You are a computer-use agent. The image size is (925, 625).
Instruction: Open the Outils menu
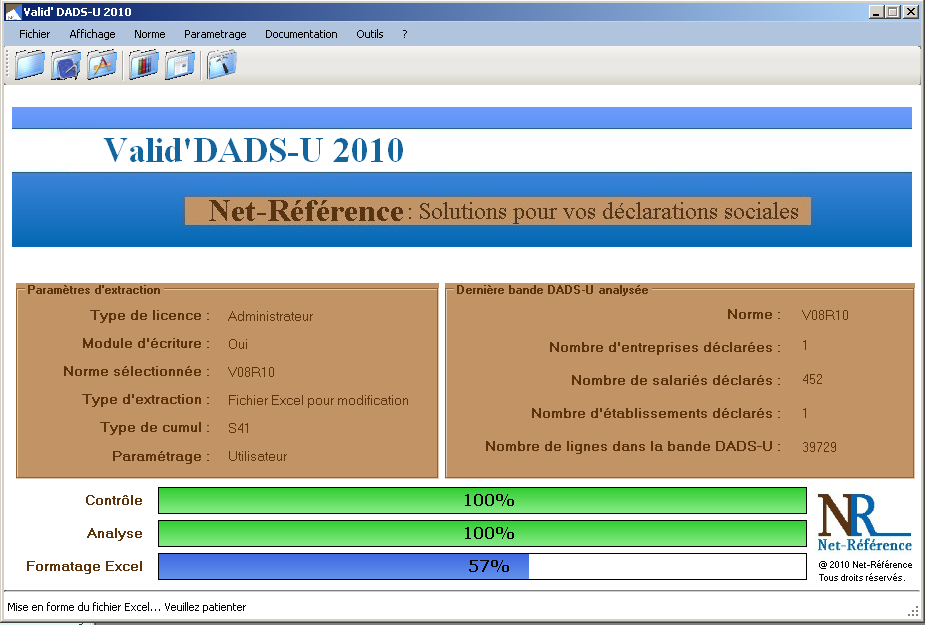pos(369,34)
